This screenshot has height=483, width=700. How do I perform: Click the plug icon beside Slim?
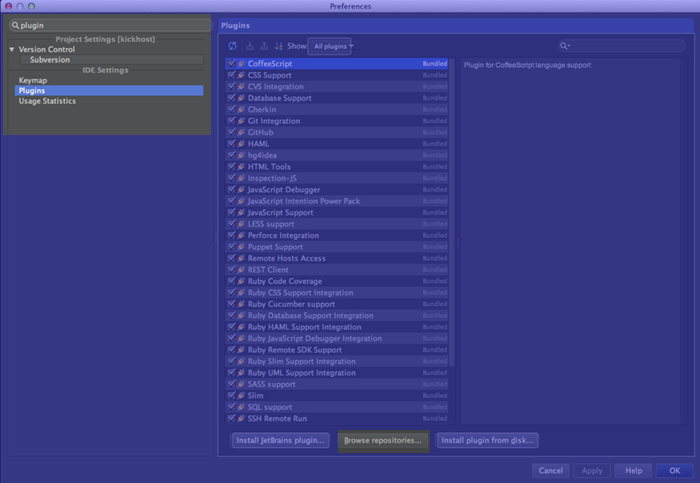pos(241,396)
